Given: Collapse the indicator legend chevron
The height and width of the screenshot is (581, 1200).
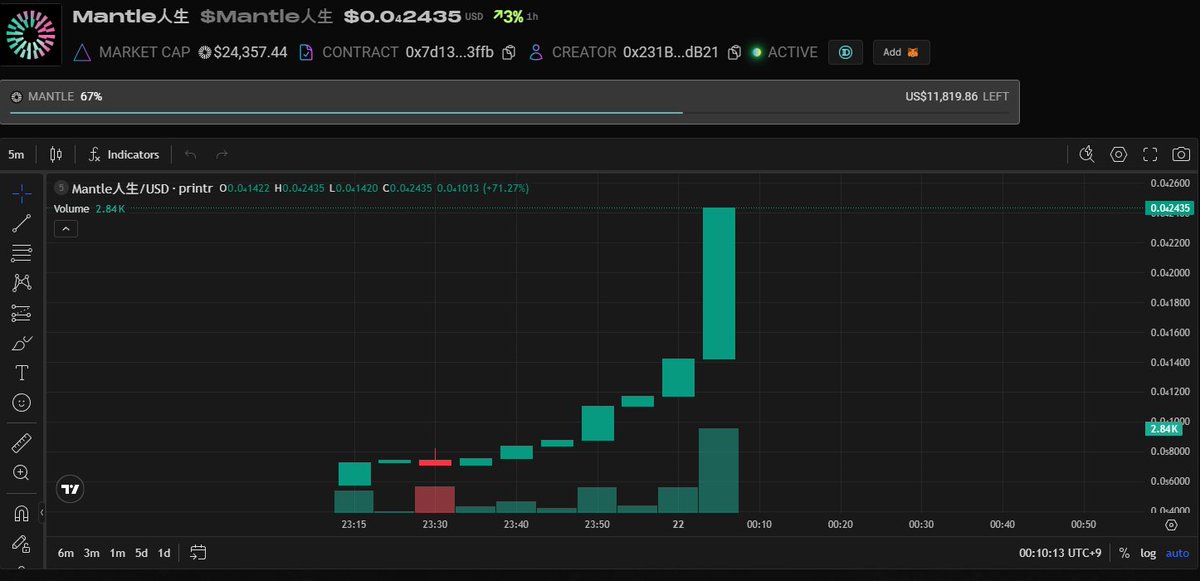Looking at the screenshot, I should (64, 229).
